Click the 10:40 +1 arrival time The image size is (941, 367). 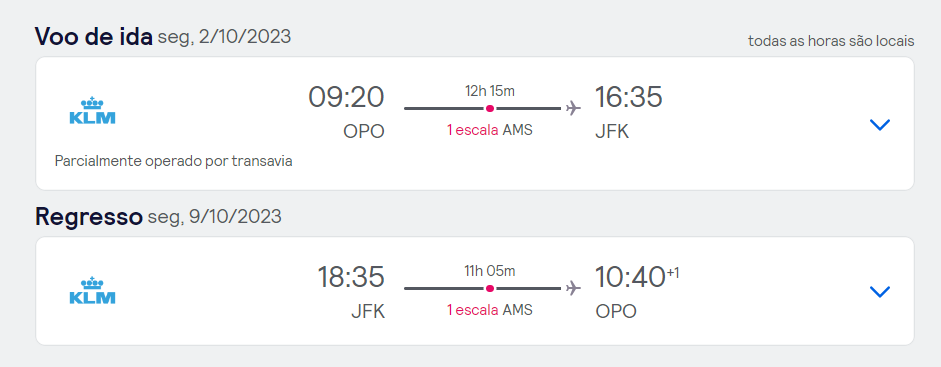point(637,276)
